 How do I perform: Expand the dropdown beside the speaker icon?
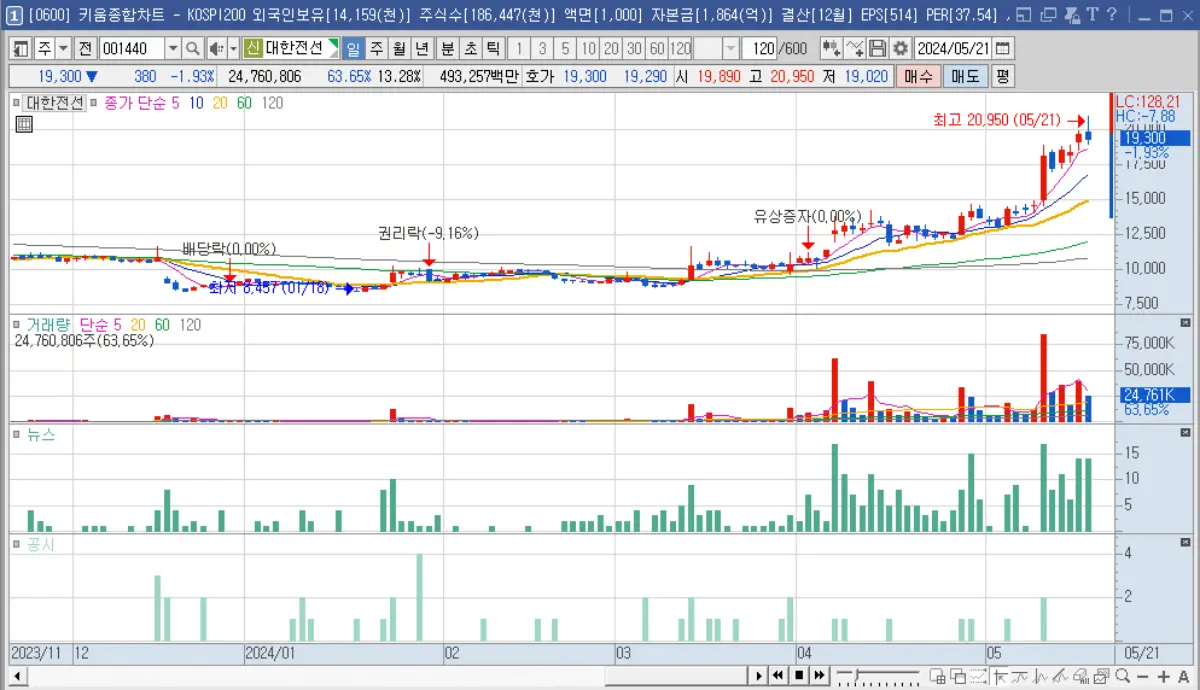click(x=234, y=49)
